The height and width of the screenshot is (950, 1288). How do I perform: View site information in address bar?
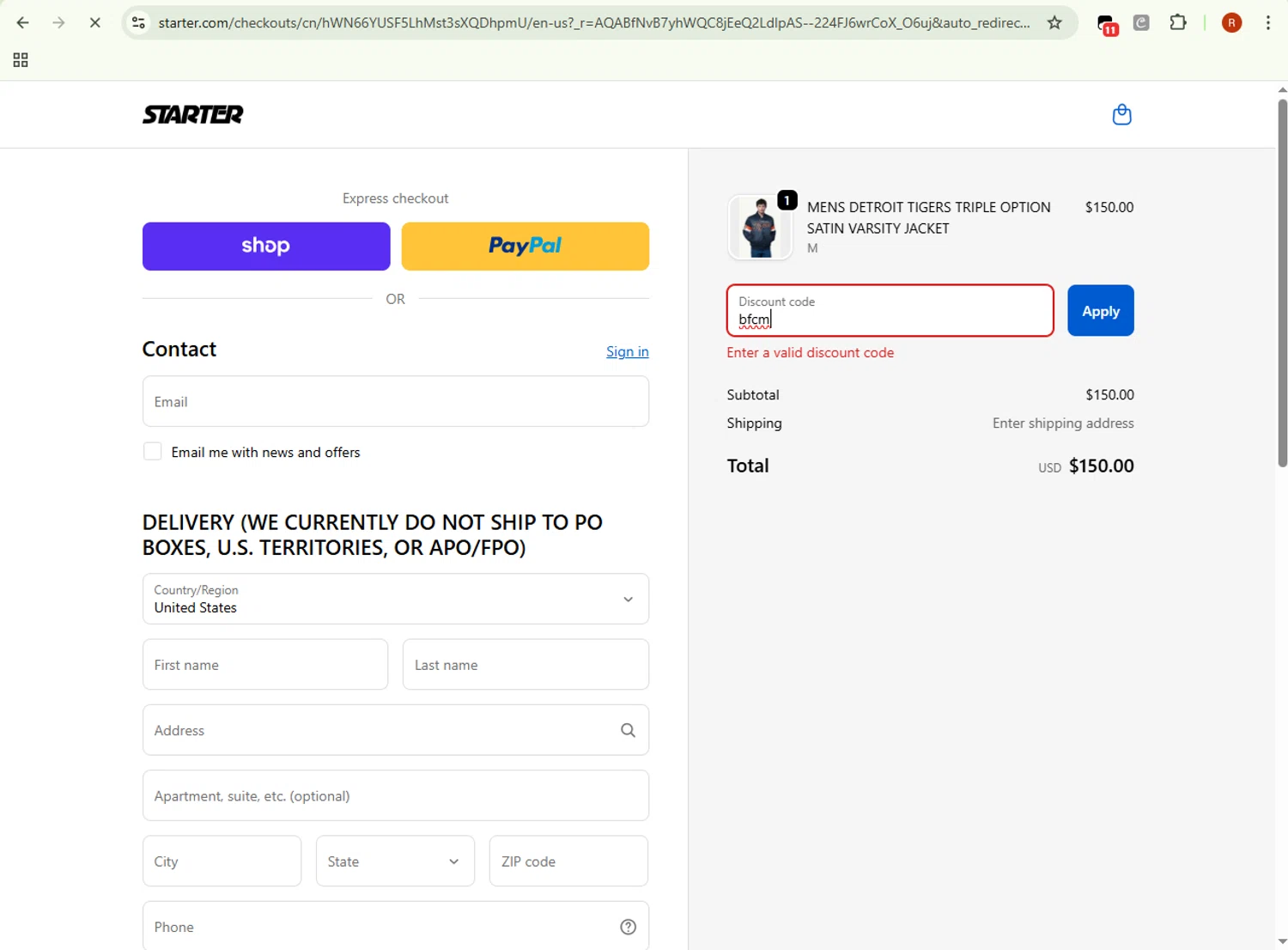(138, 23)
